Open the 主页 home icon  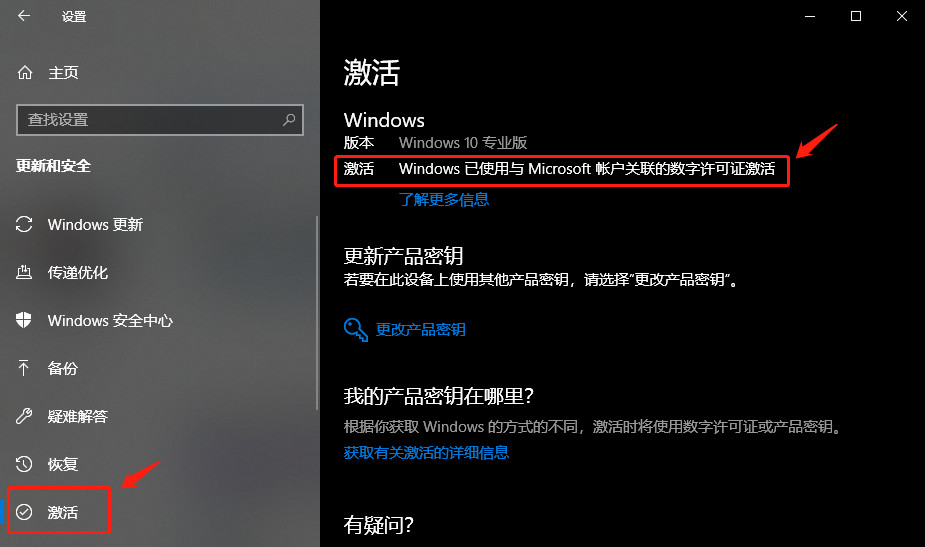click(x=25, y=73)
